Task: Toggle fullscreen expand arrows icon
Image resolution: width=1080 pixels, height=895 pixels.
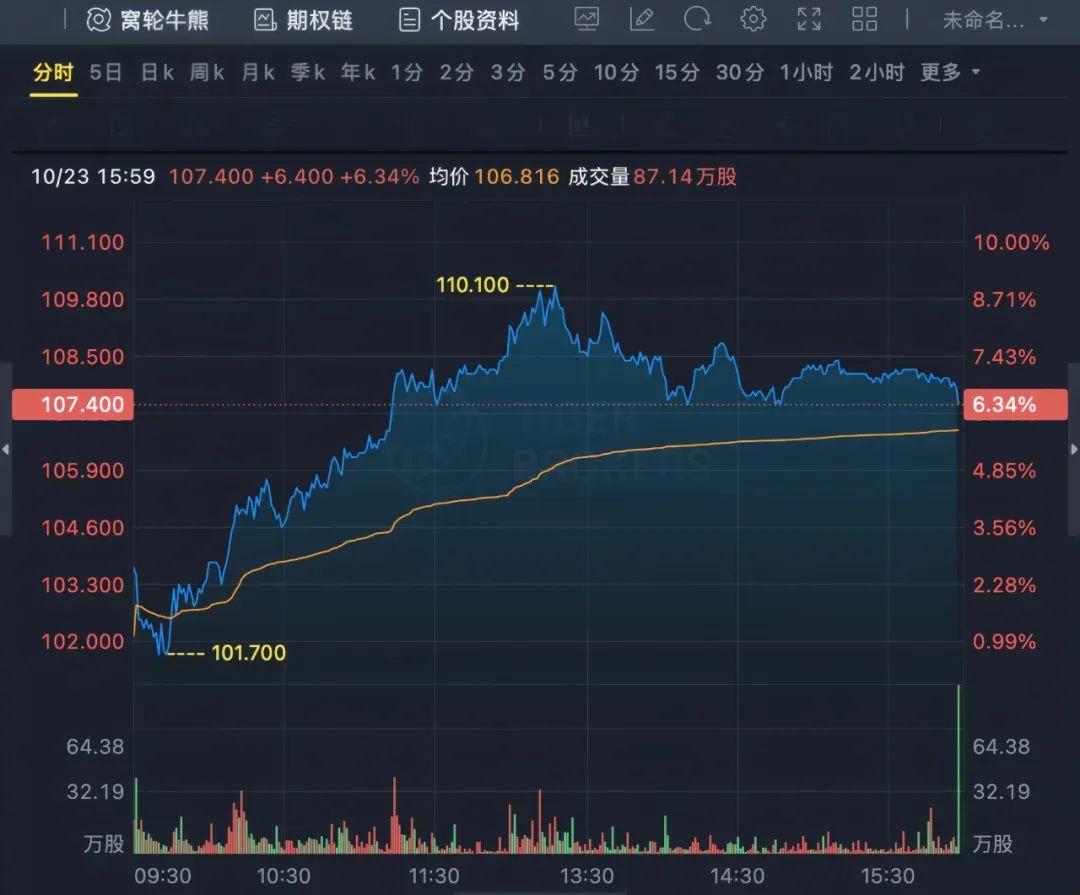Action: (809, 19)
